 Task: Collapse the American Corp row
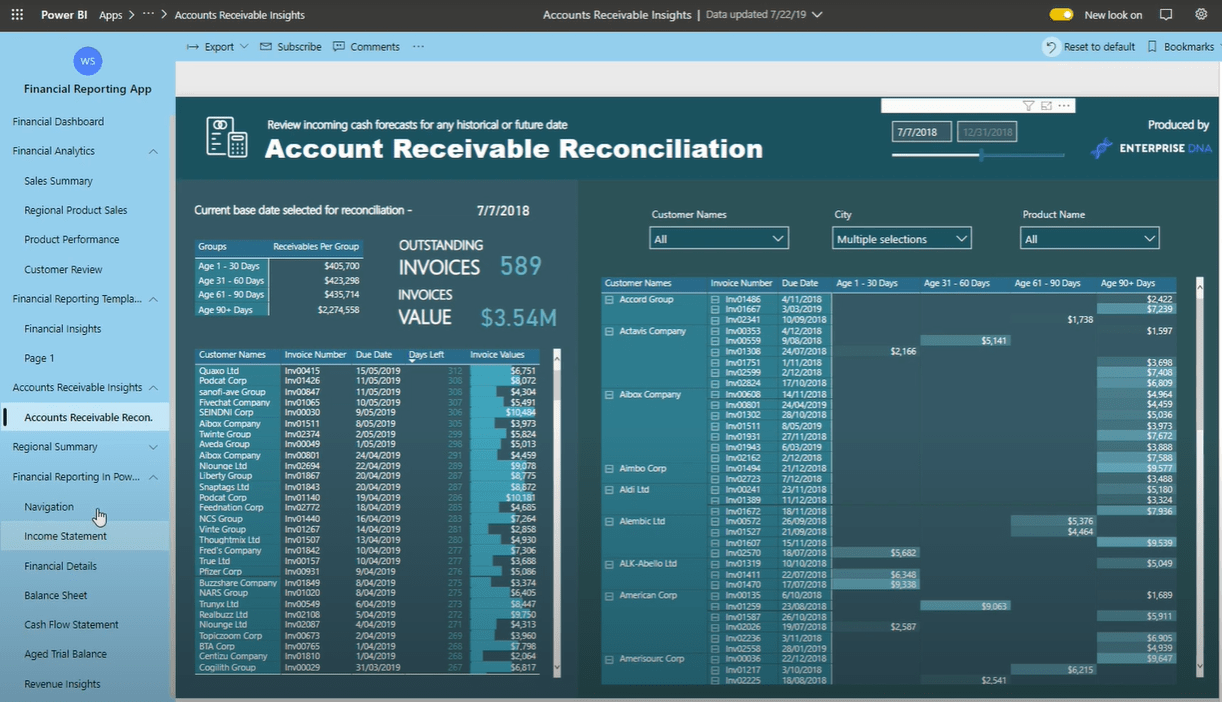click(610, 596)
